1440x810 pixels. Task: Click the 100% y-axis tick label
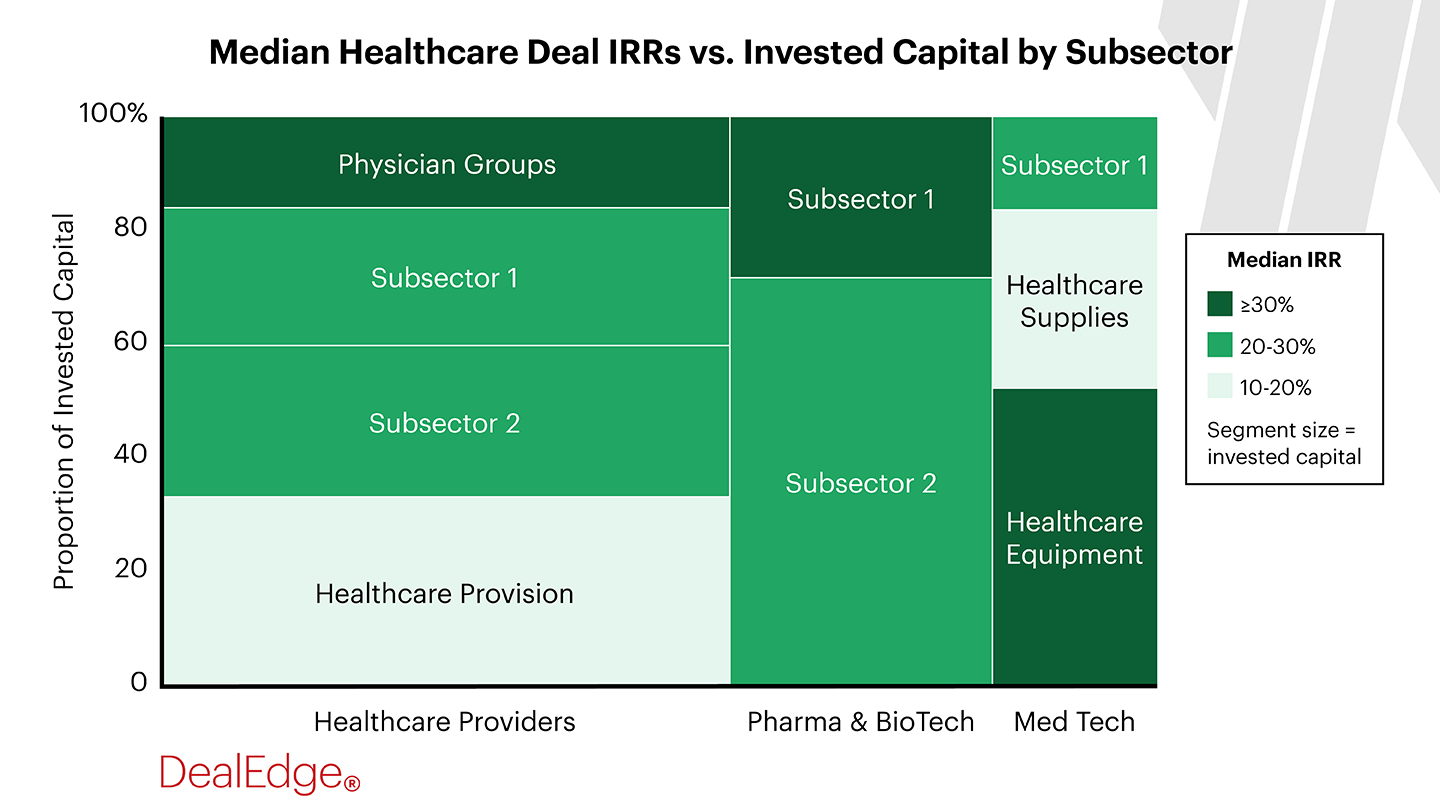coord(113,114)
